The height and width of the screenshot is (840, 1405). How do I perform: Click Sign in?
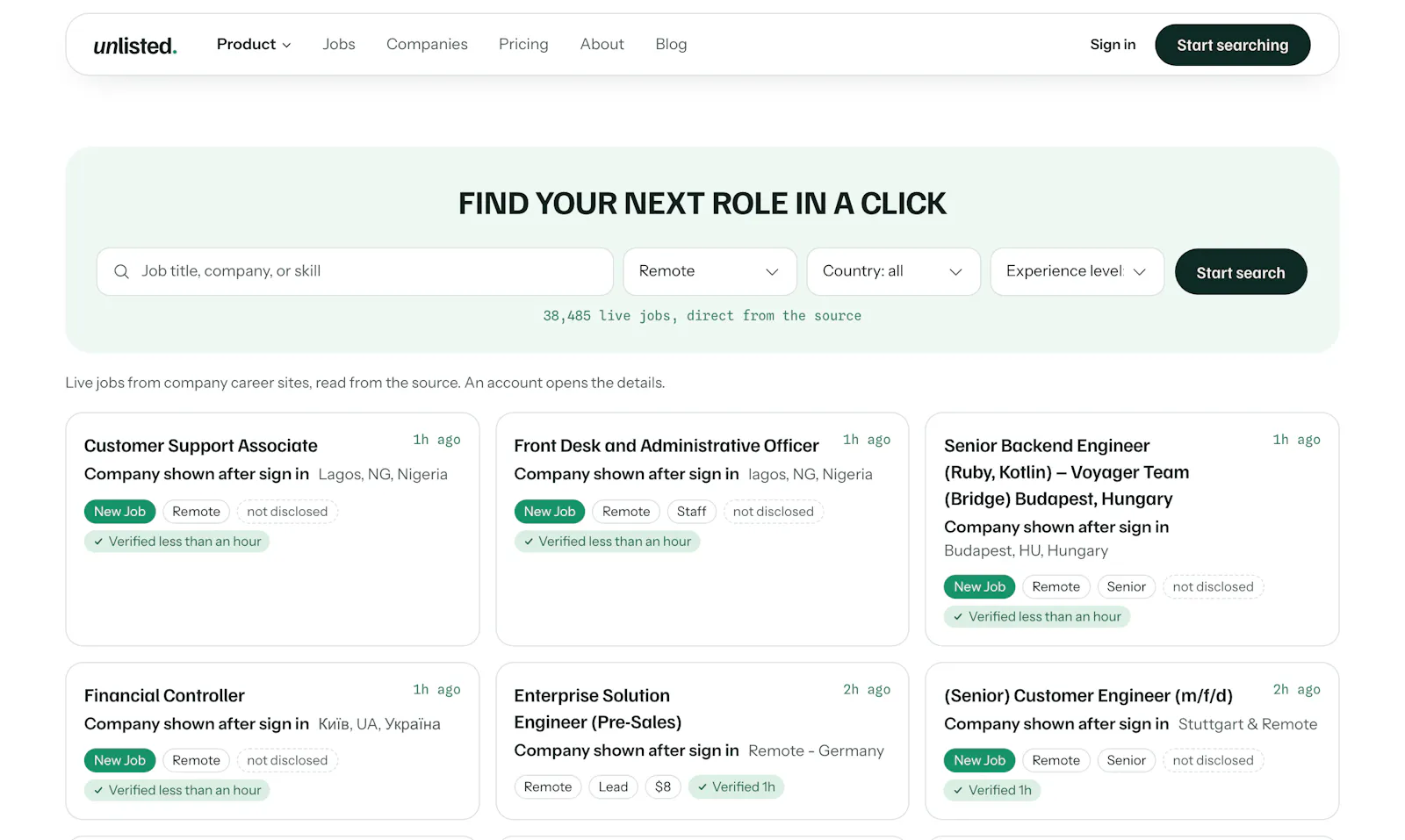1113,45
